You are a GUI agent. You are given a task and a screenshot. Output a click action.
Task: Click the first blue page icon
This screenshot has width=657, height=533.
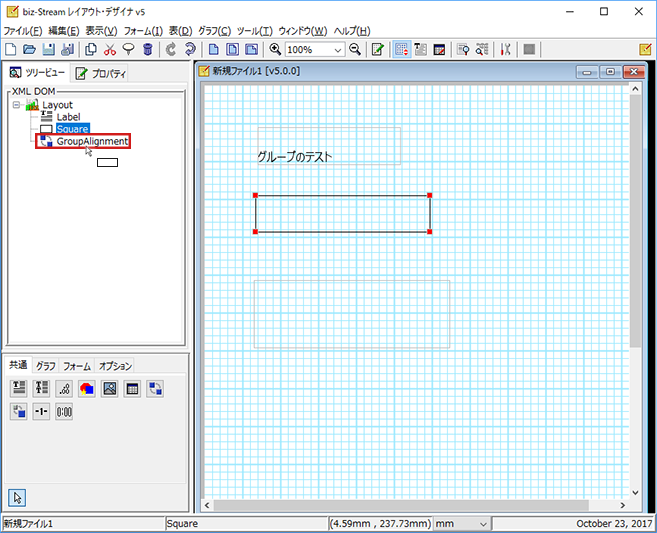214,49
